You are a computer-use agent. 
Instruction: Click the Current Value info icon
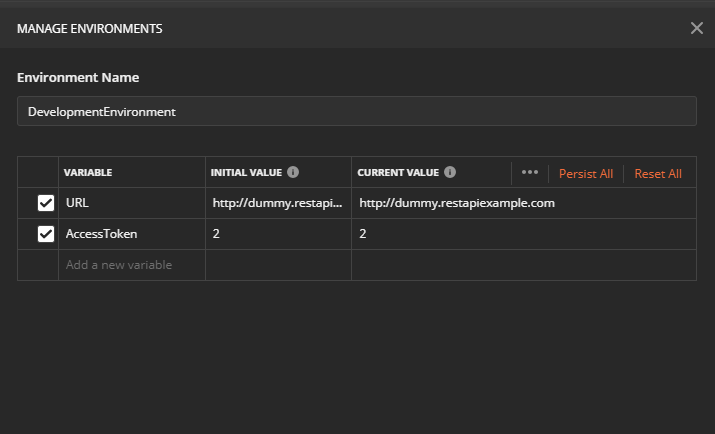pos(450,172)
